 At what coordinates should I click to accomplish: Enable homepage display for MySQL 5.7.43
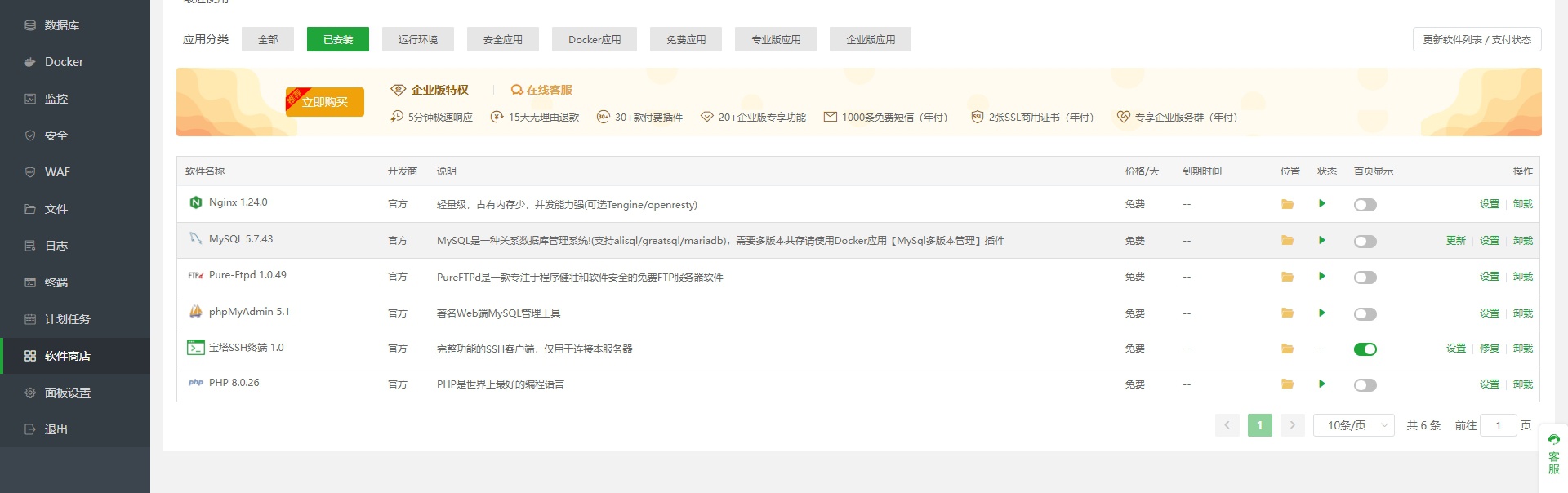pos(1365,242)
